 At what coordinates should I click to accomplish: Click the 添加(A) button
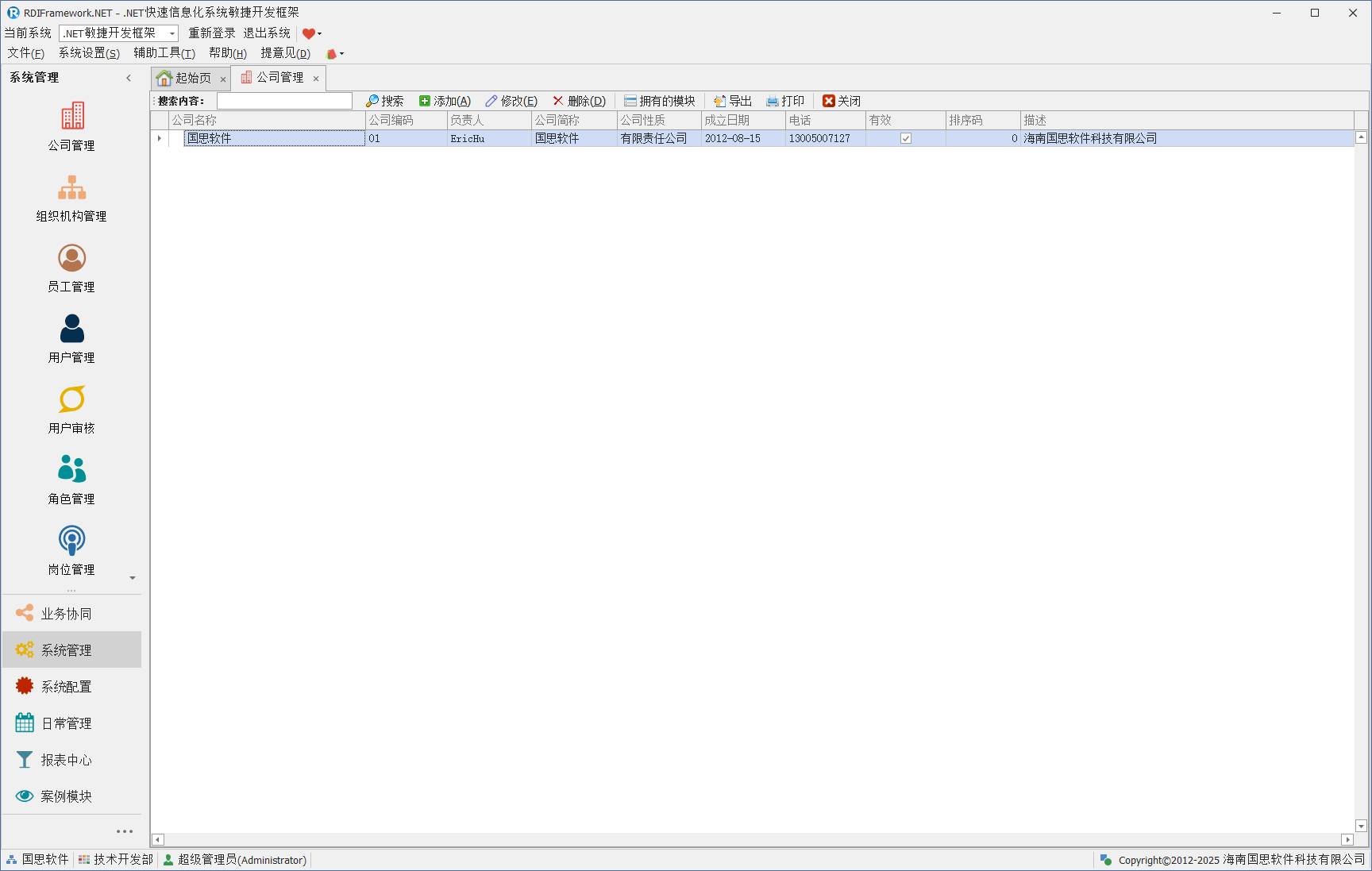click(x=445, y=101)
